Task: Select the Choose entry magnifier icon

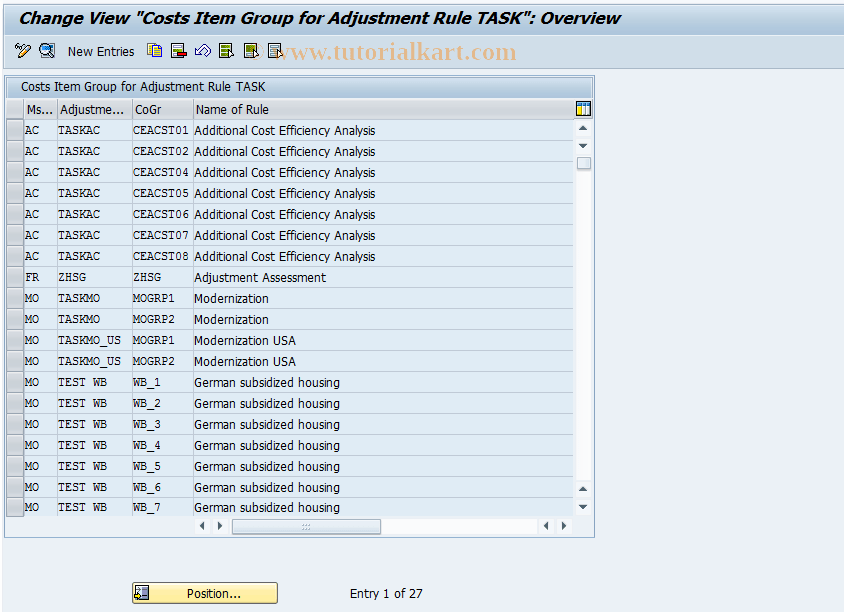Action: (x=46, y=50)
